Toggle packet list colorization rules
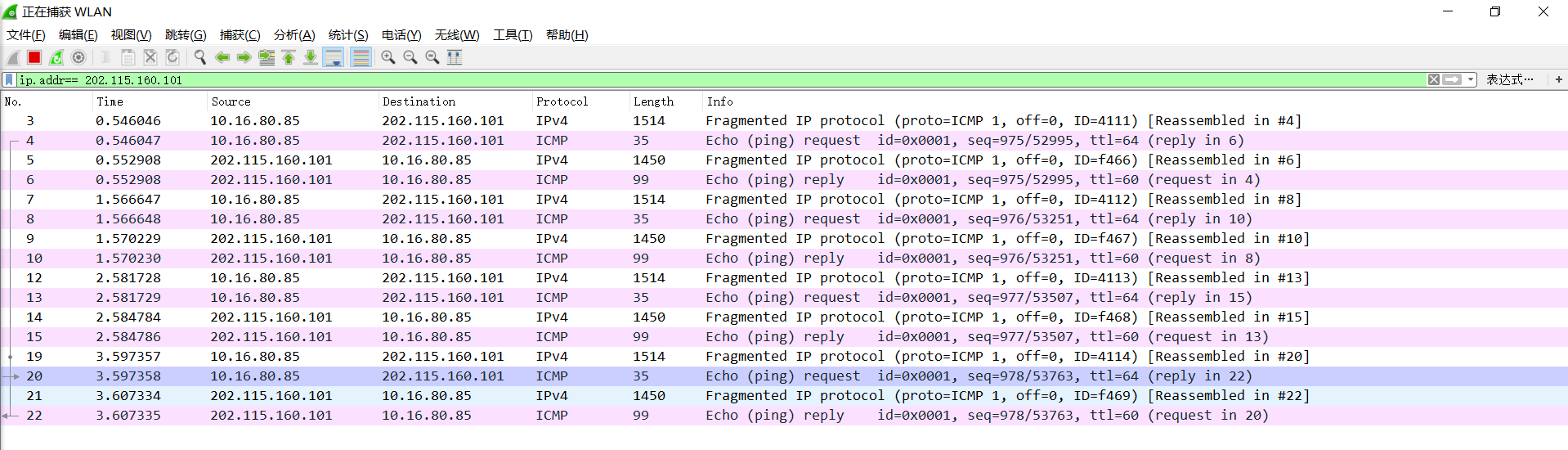The width and height of the screenshot is (1568, 450). coord(361,57)
